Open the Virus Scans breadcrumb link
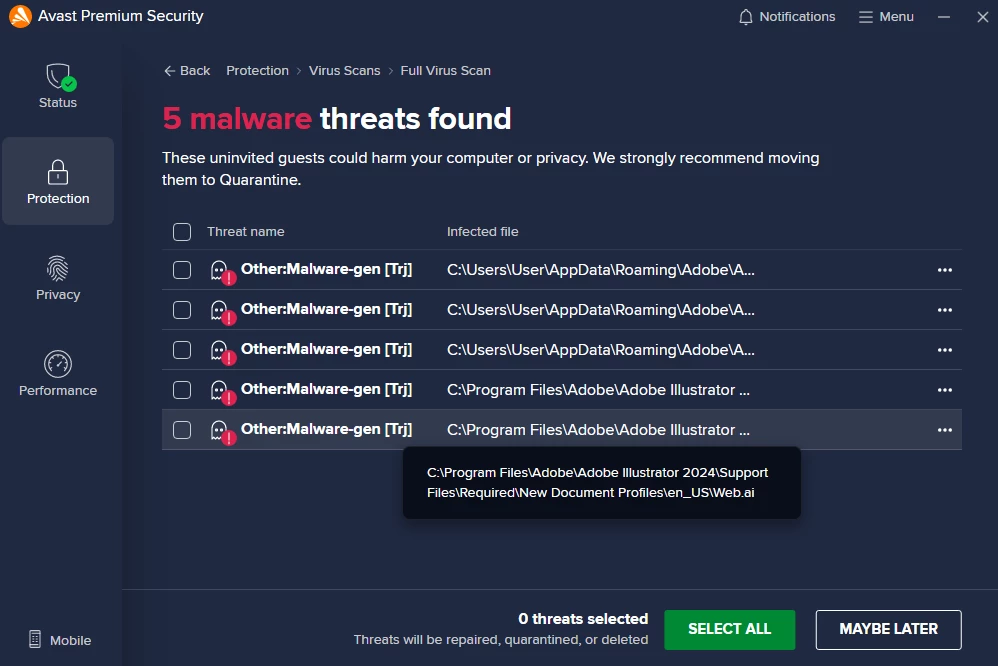This screenshot has height=666, width=998. click(344, 71)
